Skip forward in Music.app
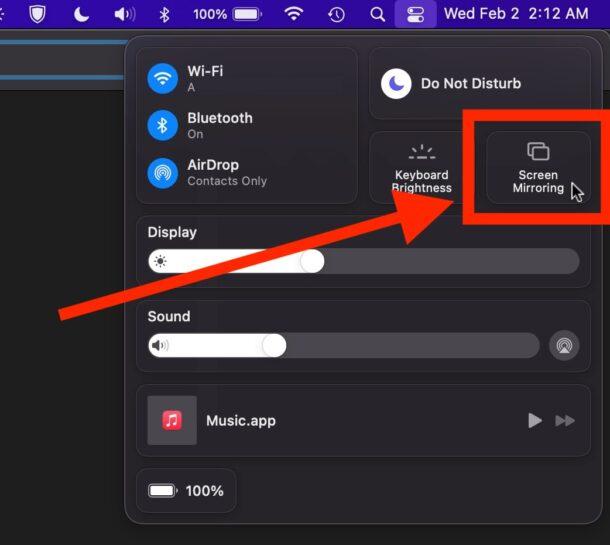 [x=565, y=420]
